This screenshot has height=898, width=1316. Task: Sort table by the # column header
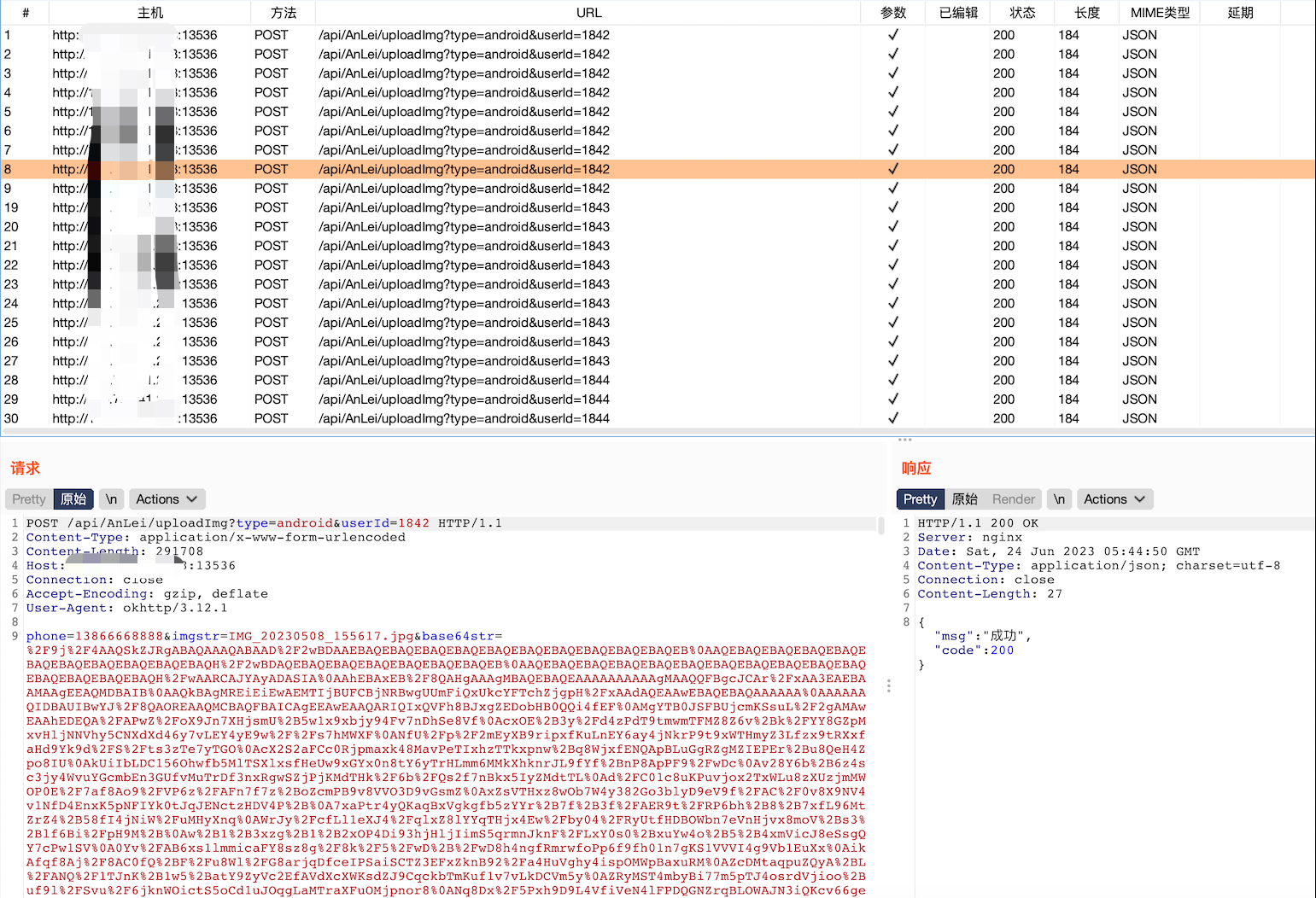pyautogui.click(x=26, y=13)
